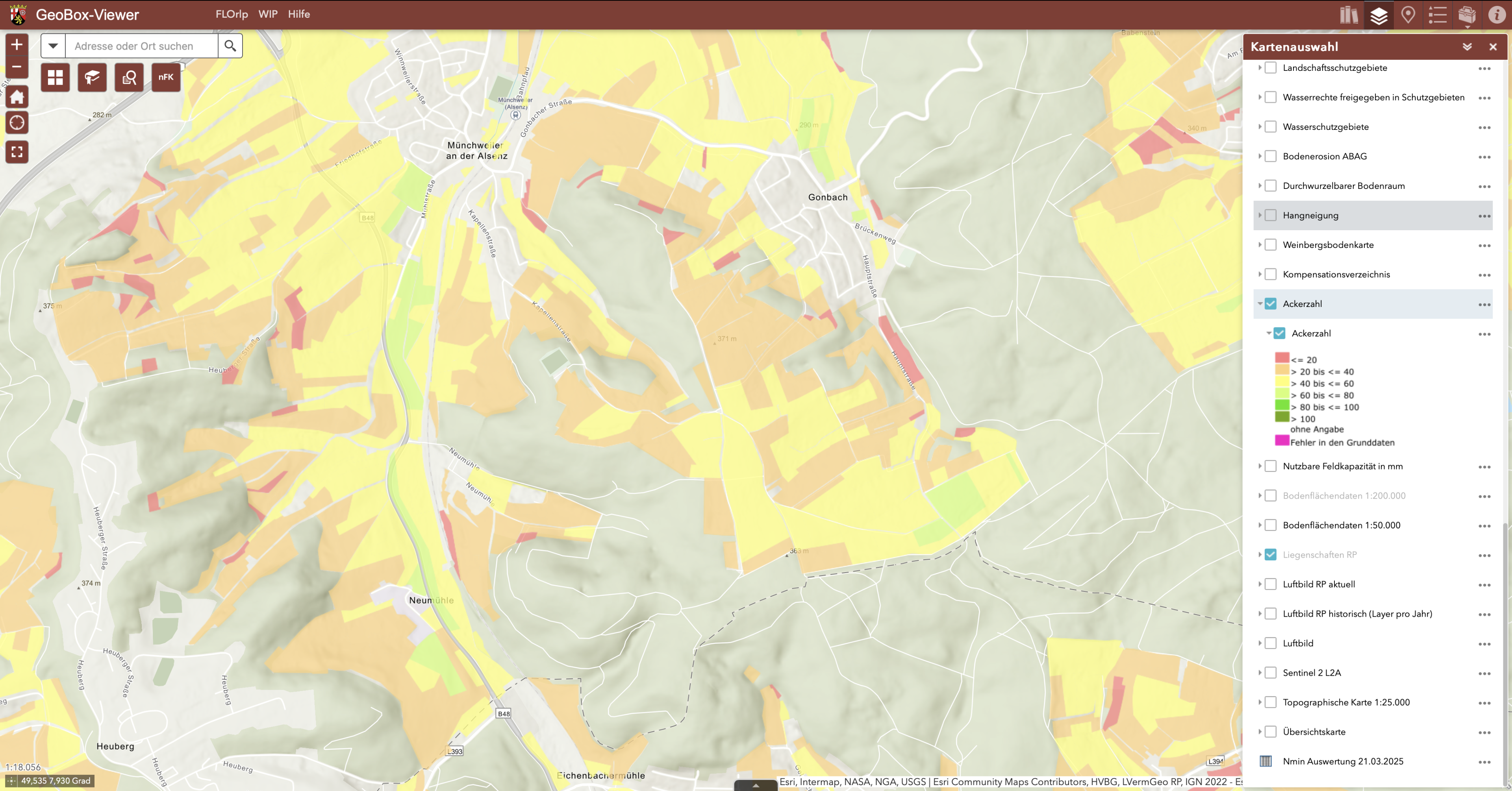The width and height of the screenshot is (1512, 791).
Task: Click the red <= 20 legend swatch
Action: pyautogui.click(x=1282, y=357)
